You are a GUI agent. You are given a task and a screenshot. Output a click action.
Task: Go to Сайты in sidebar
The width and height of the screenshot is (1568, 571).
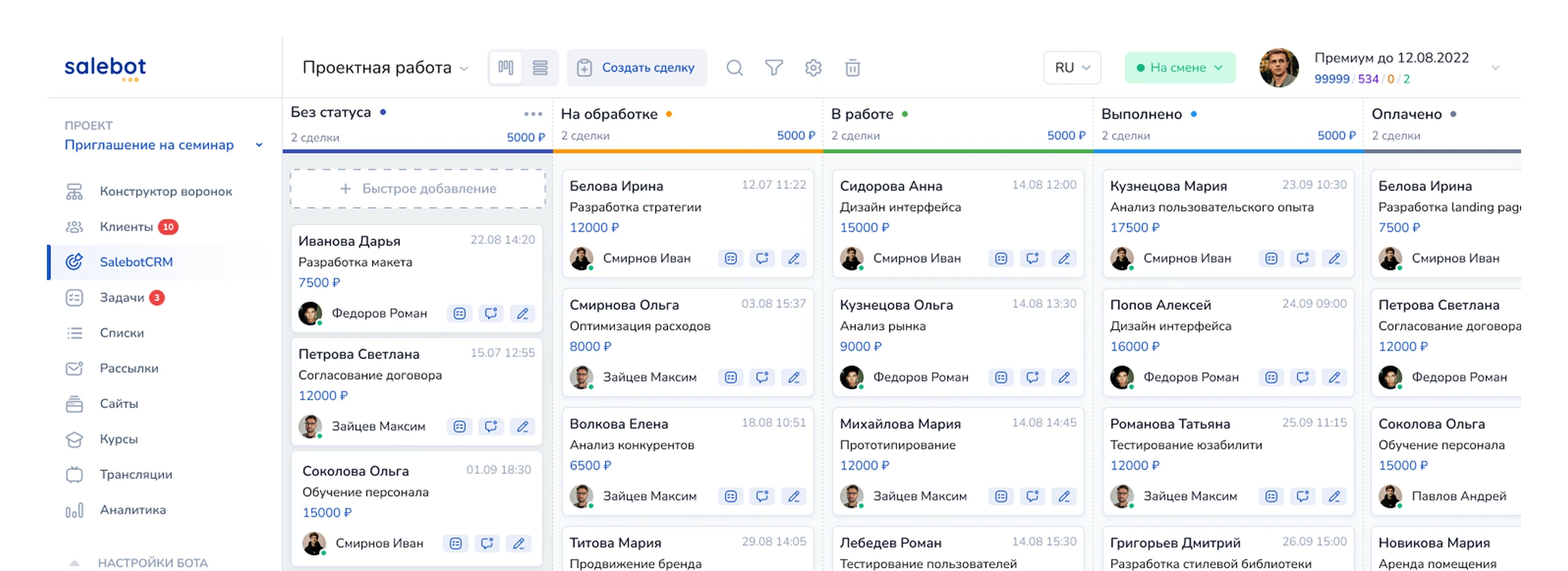[x=119, y=404]
